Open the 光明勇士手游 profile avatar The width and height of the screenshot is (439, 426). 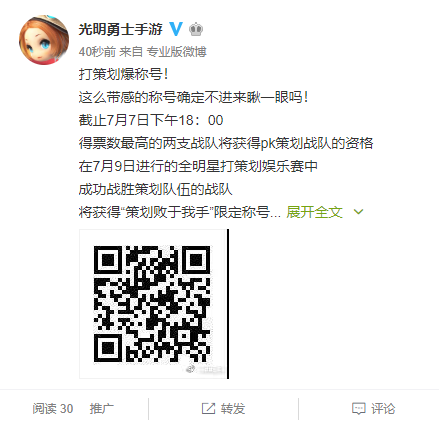(x=44, y=40)
